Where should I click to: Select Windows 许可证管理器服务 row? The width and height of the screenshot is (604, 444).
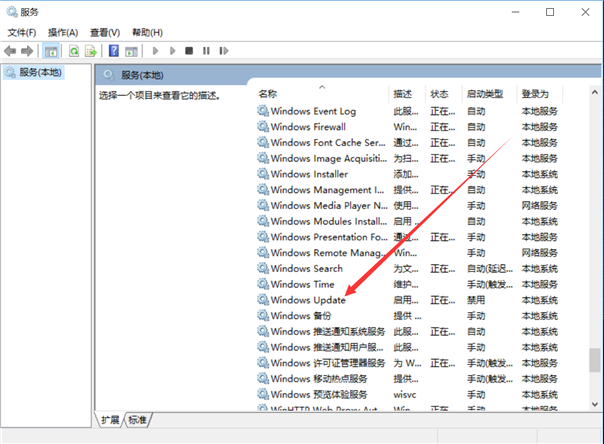408,363
